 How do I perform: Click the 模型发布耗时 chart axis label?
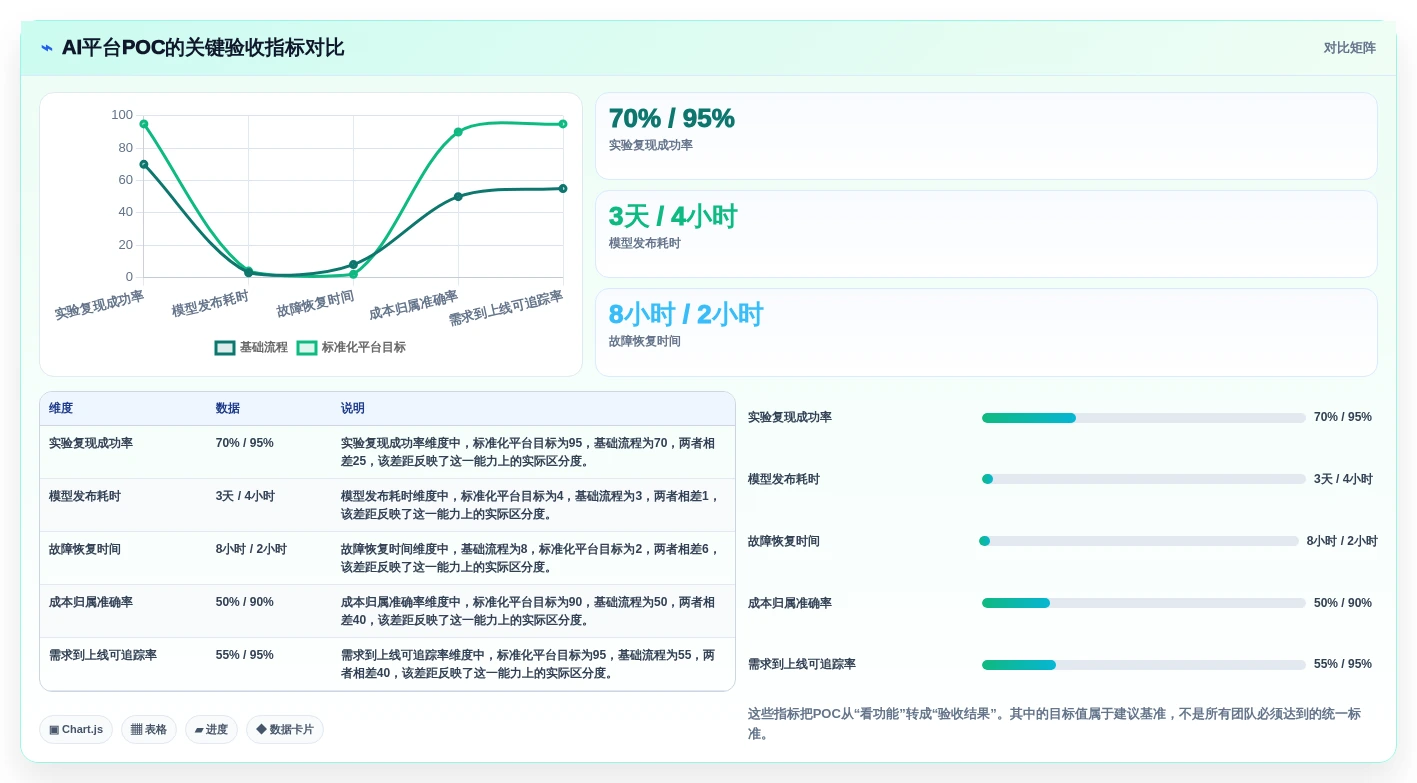point(210,304)
